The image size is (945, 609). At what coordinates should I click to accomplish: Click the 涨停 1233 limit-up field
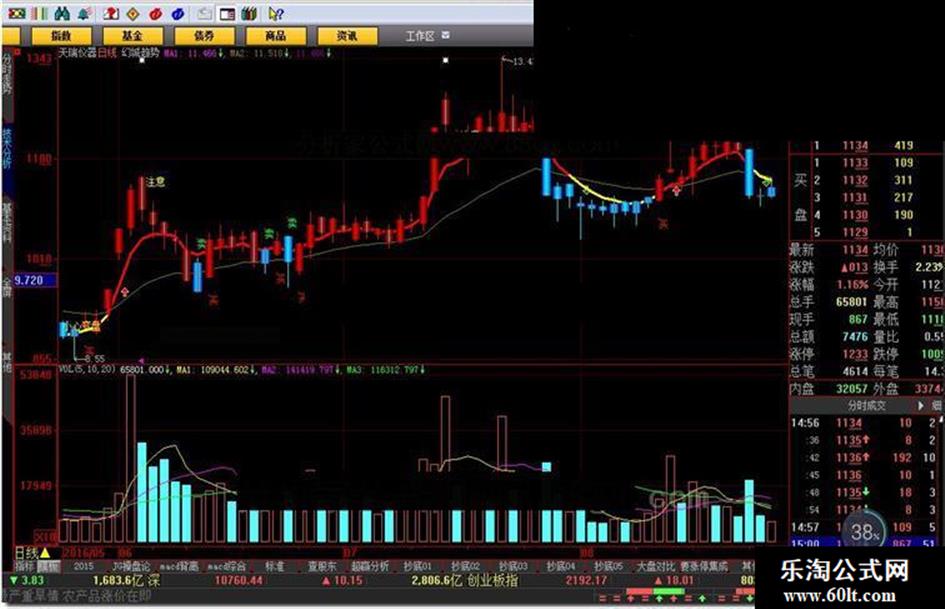pos(829,354)
